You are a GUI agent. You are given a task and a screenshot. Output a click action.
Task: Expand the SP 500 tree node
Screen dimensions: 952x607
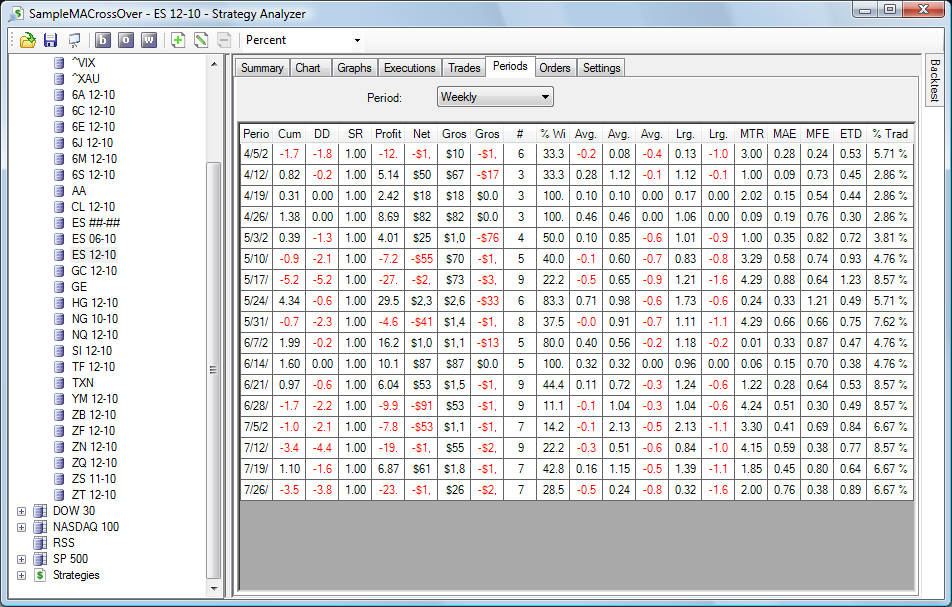click(22, 559)
